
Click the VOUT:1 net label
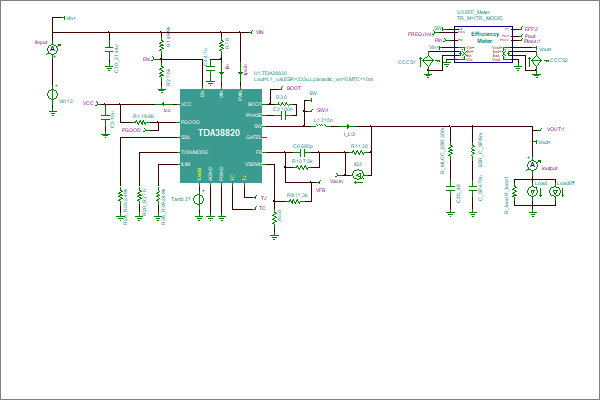tap(556, 129)
